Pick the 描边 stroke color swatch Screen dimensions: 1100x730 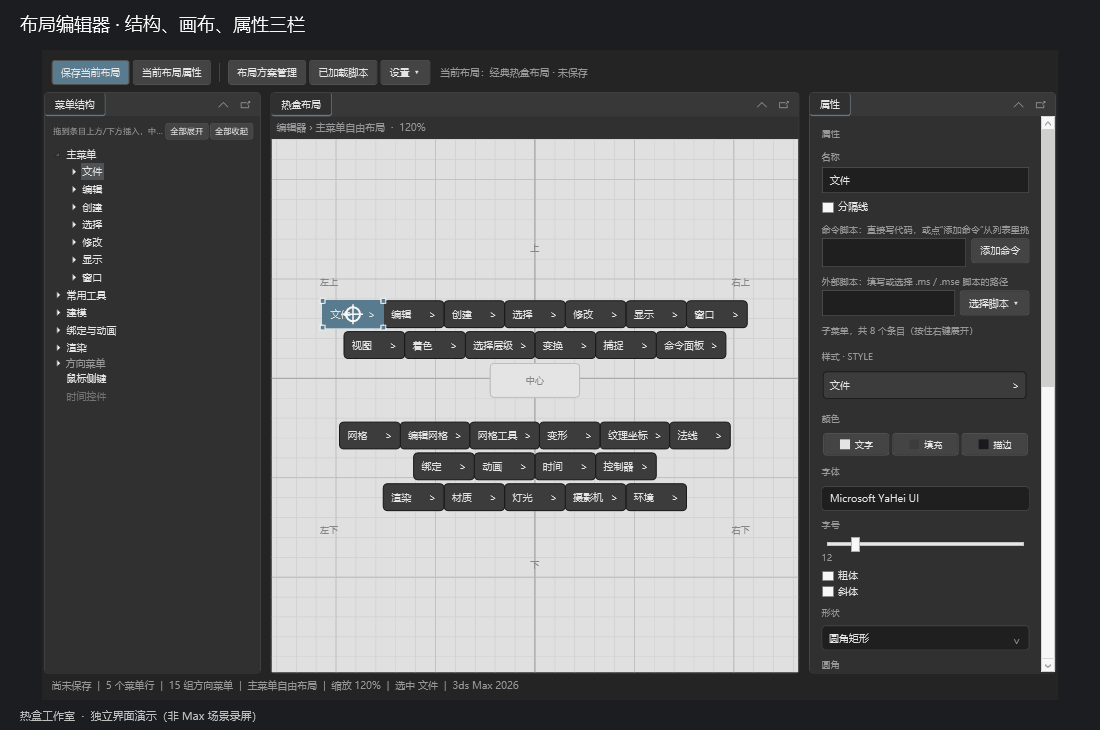994,445
